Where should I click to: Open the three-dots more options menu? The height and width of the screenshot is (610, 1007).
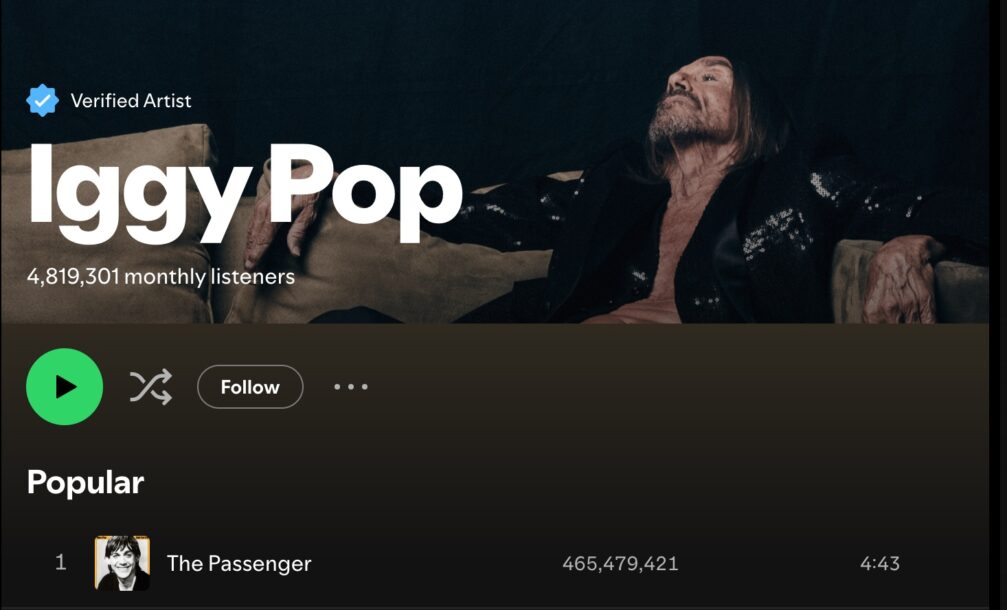tap(351, 387)
